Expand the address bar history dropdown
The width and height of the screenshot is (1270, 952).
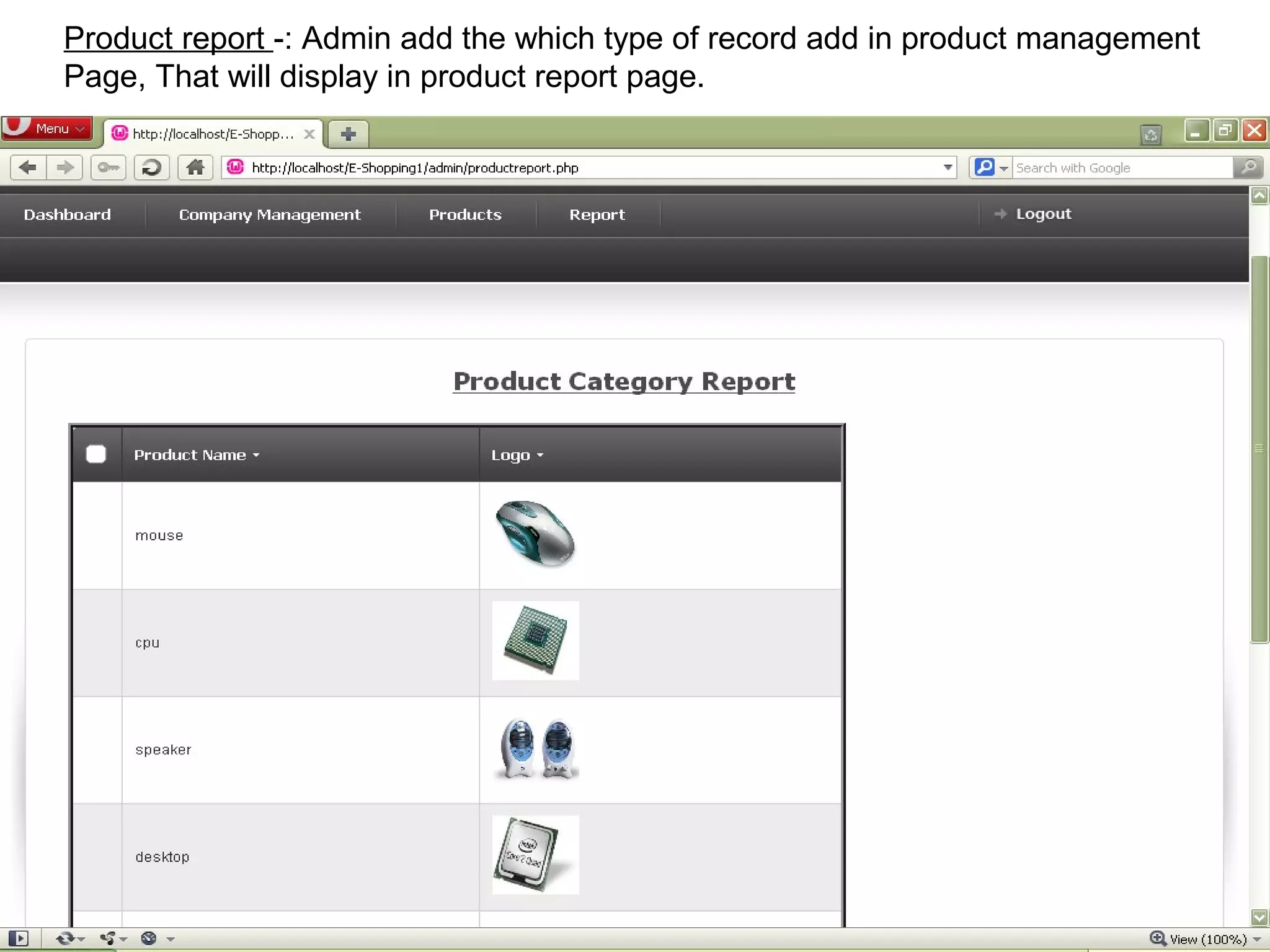coord(948,167)
